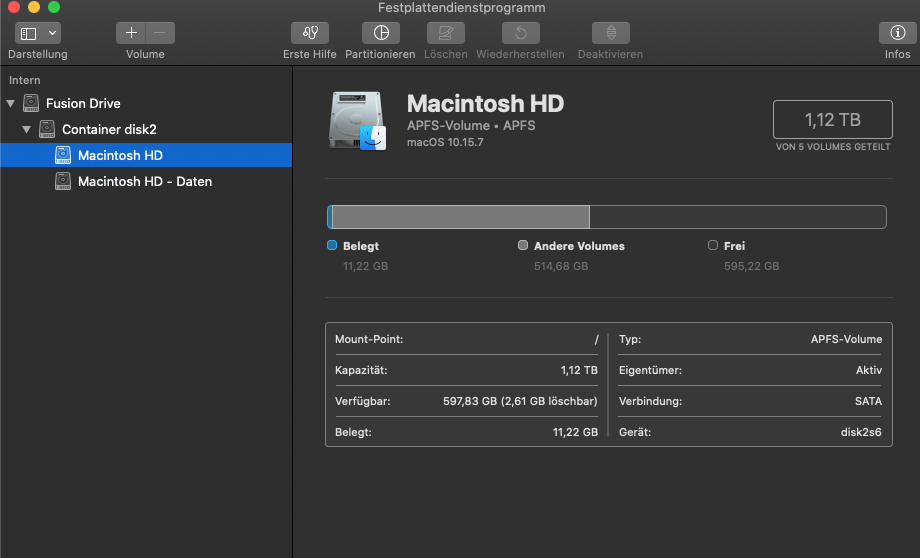Click the blue Belegt legend swatch
The height and width of the screenshot is (558, 920).
pos(332,245)
